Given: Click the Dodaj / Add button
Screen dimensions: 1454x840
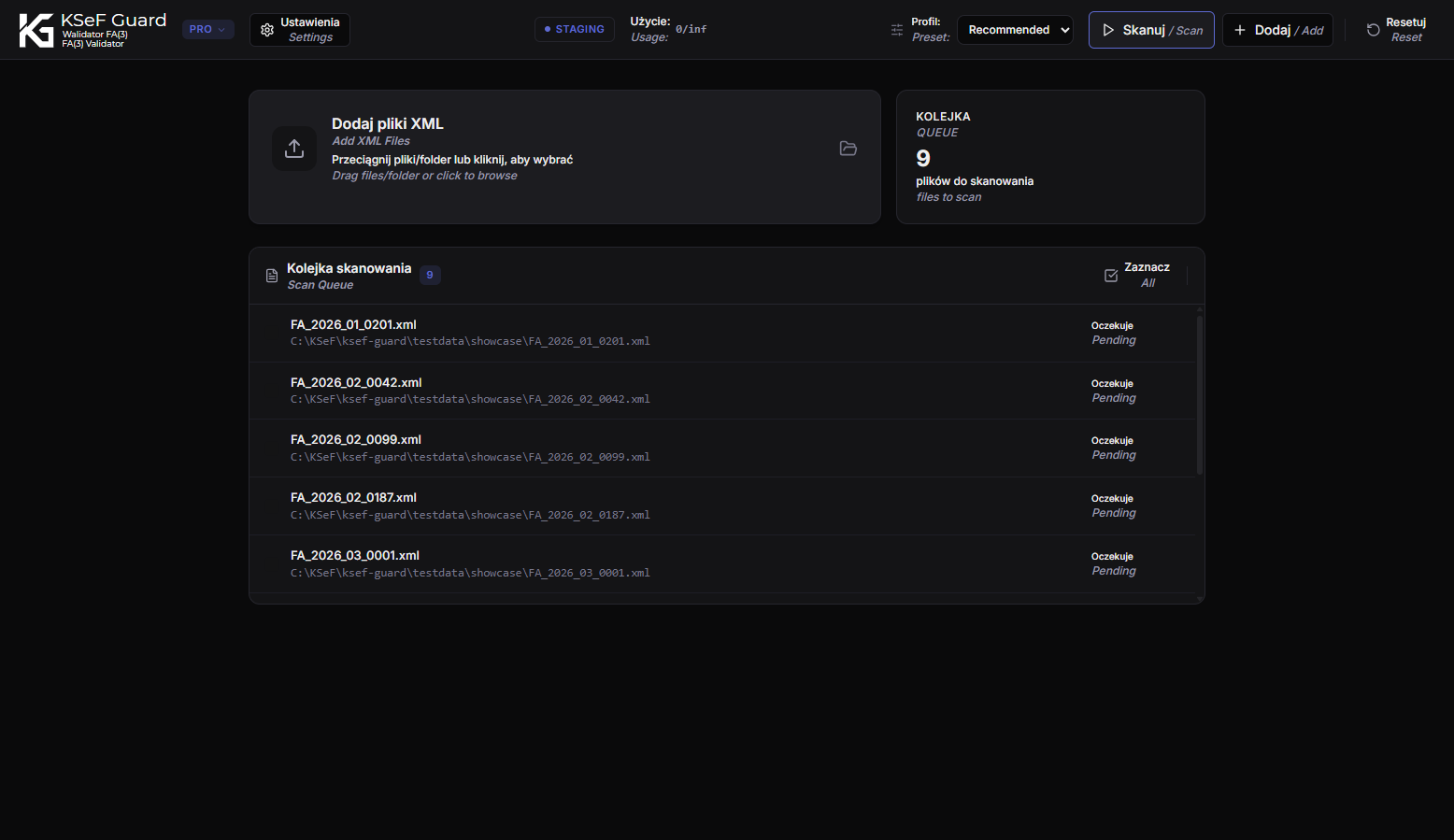Looking at the screenshot, I should [x=1277, y=30].
